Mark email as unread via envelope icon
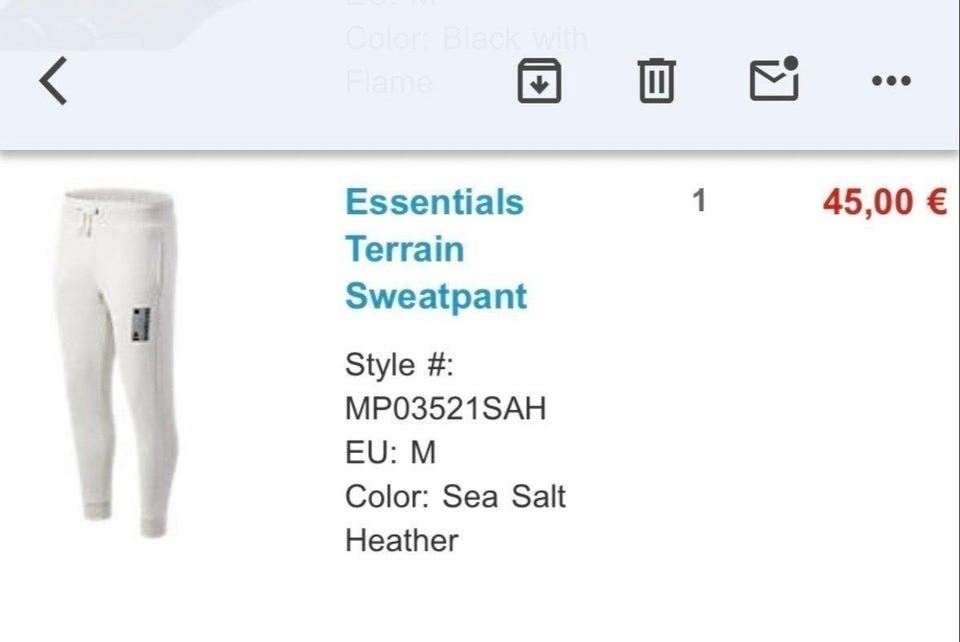The image size is (960, 642). [775, 80]
